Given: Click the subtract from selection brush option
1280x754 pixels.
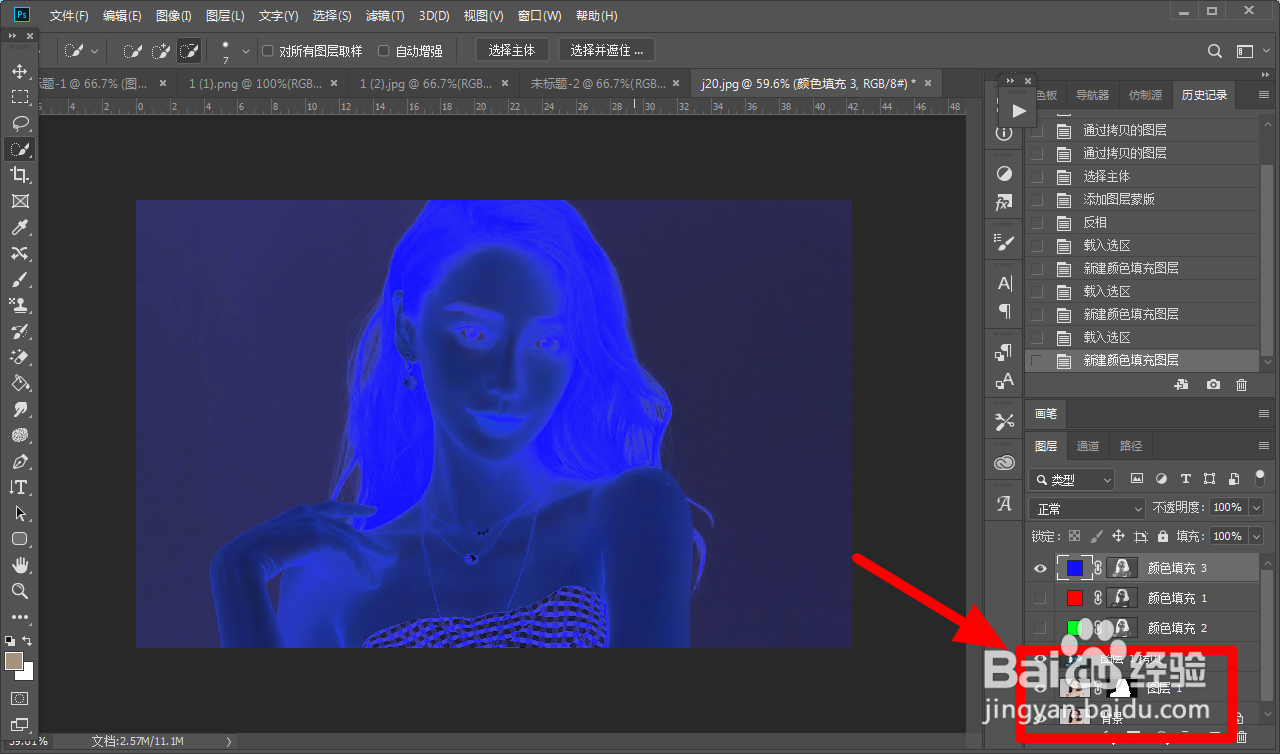Looking at the screenshot, I should [x=188, y=50].
